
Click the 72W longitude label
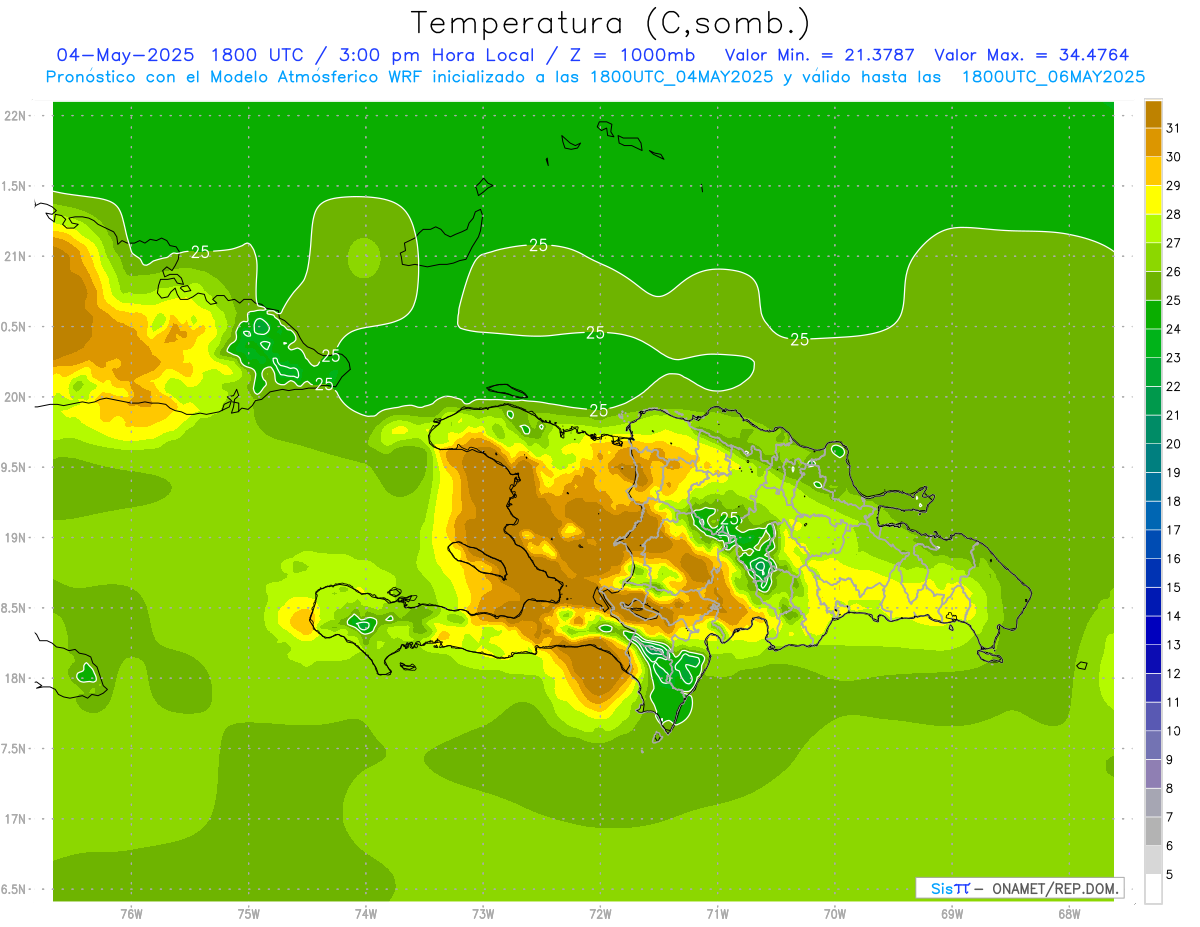pyautogui.click(x=601, y=914)
